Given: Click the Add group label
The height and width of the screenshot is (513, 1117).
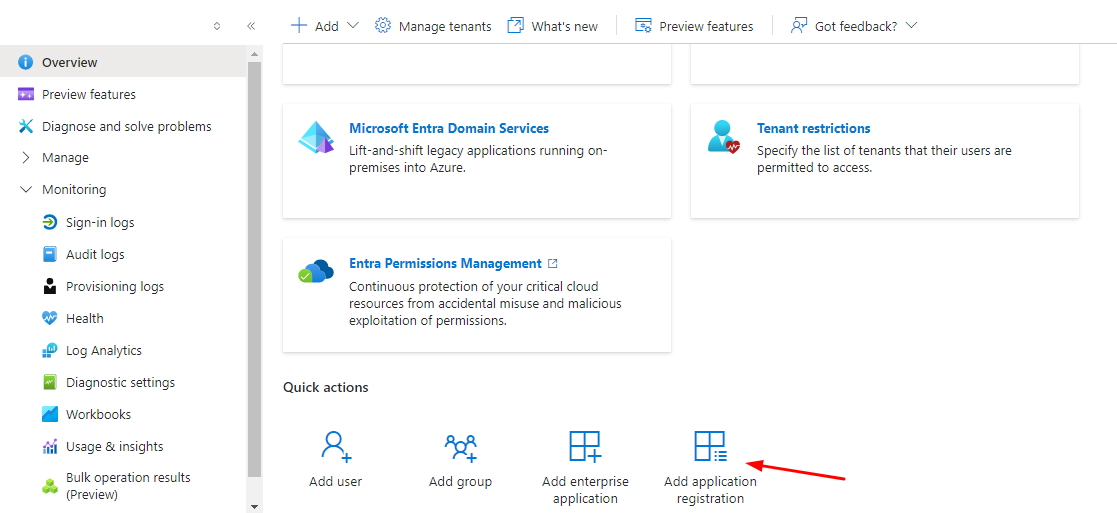Looking at the screenshot, I should tap(460, 482).
